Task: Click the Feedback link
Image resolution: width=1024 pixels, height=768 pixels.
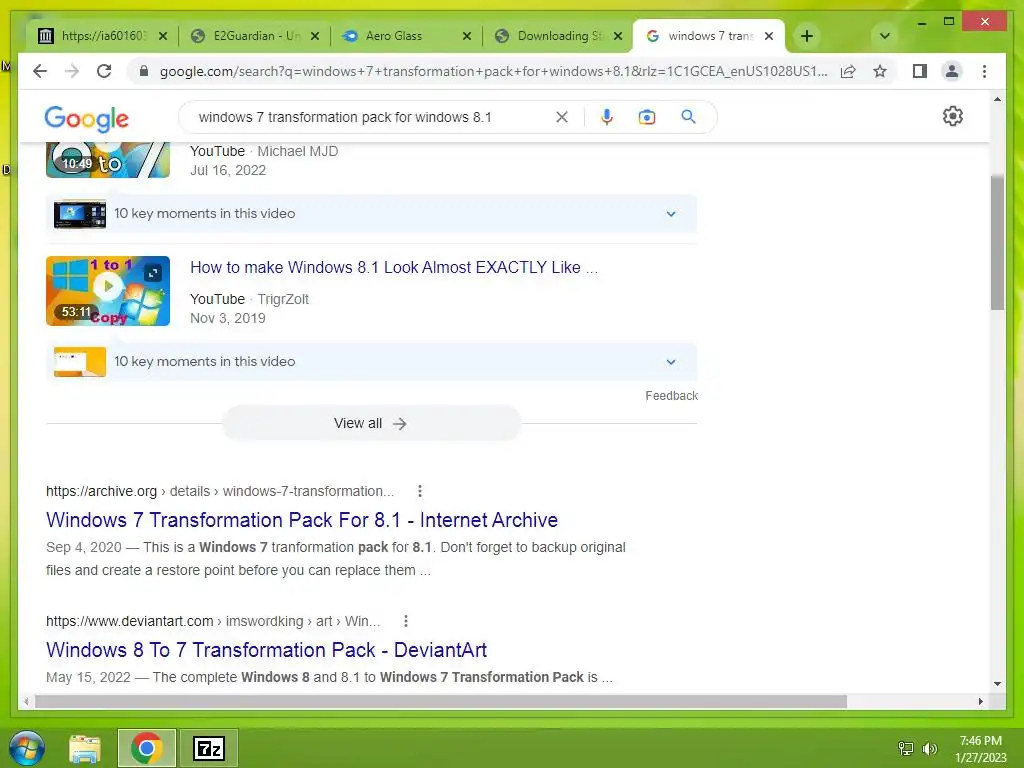Action: 671,396
